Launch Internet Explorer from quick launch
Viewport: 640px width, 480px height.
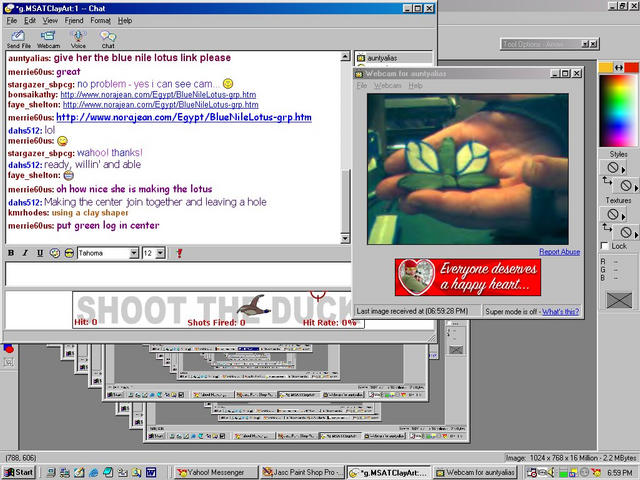coord(93,473)
